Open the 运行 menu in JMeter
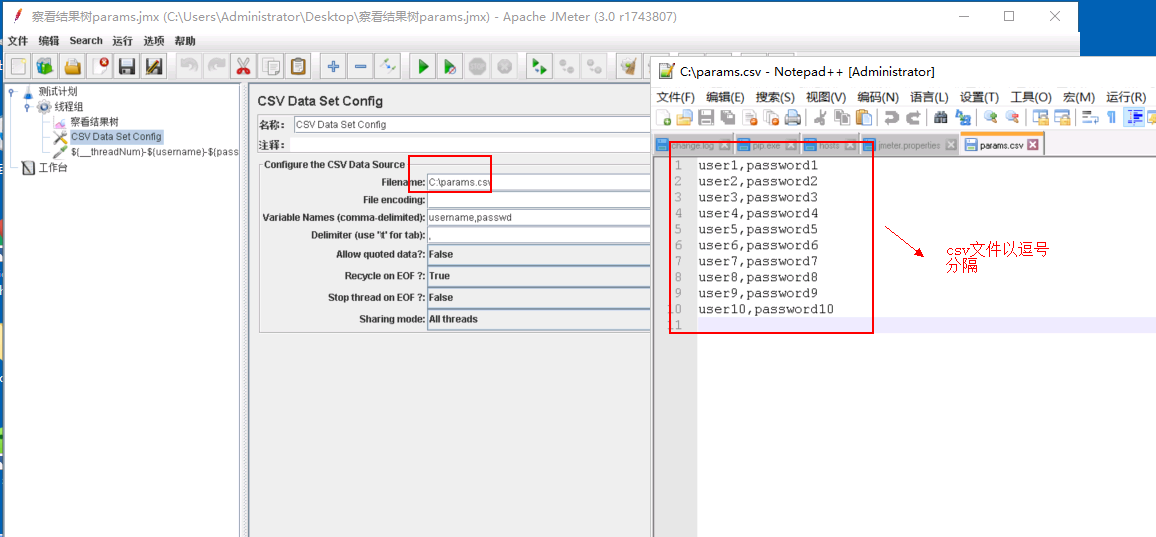This screenshot has height=537, width=1156. point(122,41)
